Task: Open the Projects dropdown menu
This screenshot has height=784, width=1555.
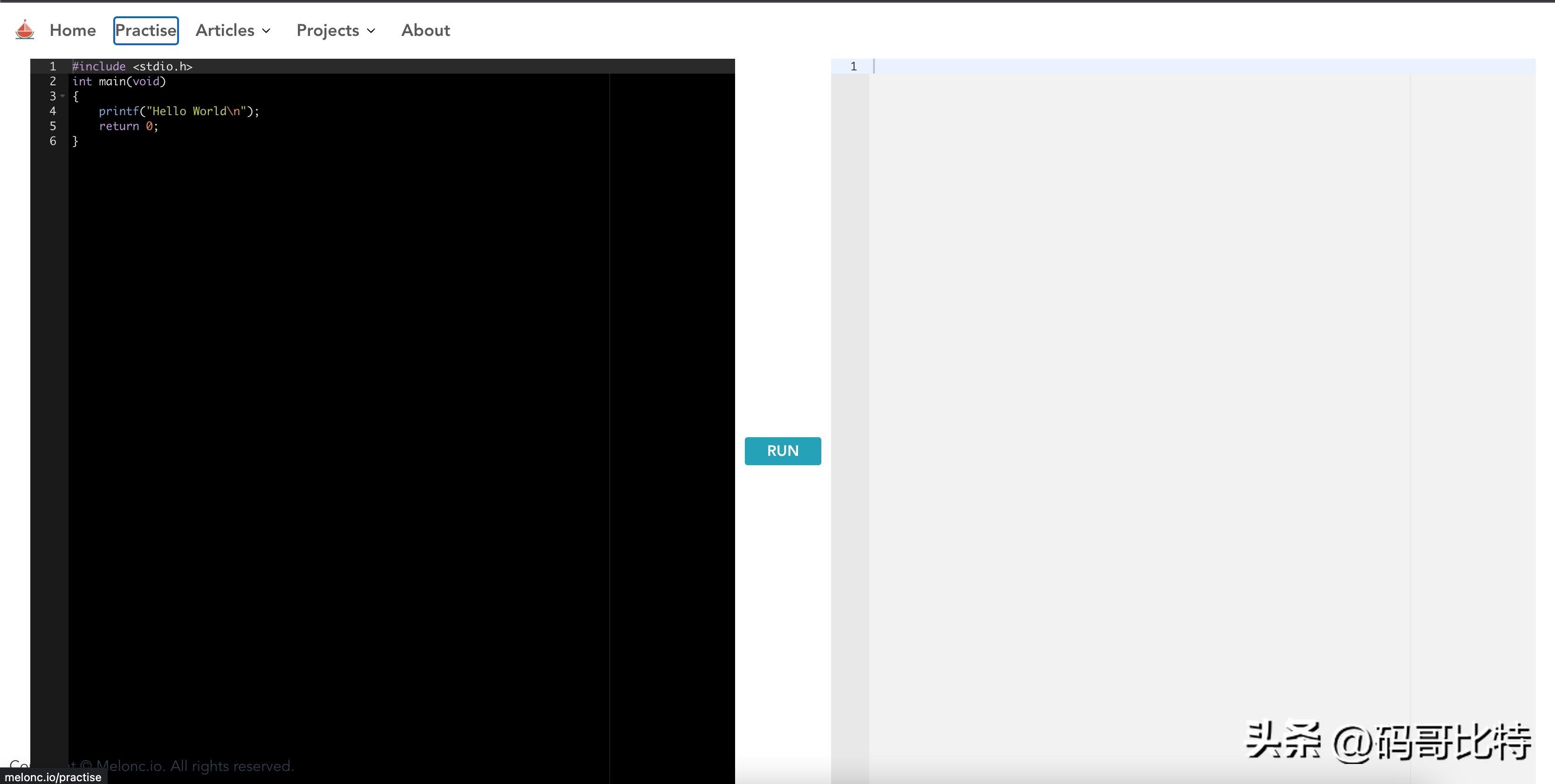Action: tap(336, 30)
